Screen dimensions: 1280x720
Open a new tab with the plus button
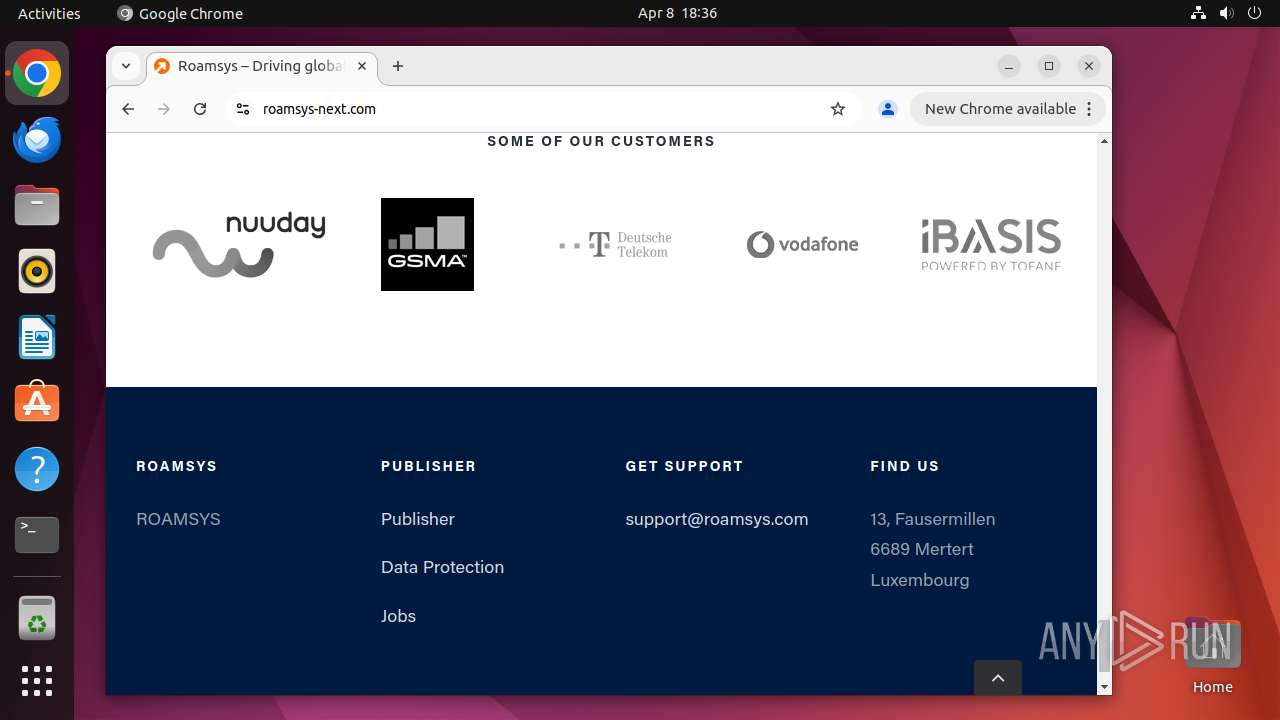click(x=398, y=66)
